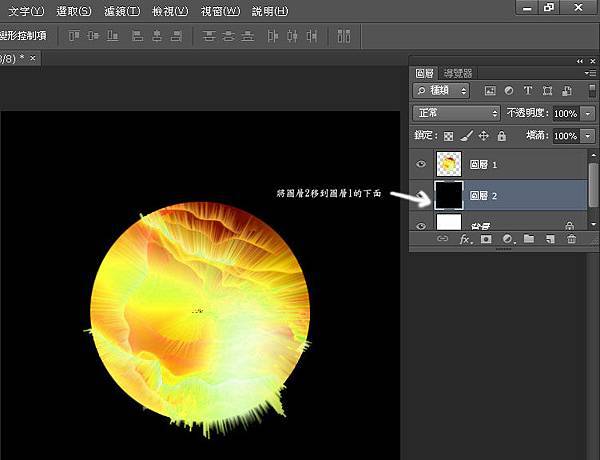Select the 圖層 2 black thumbnail
This screenshot has height=460, width=600.
449,195
